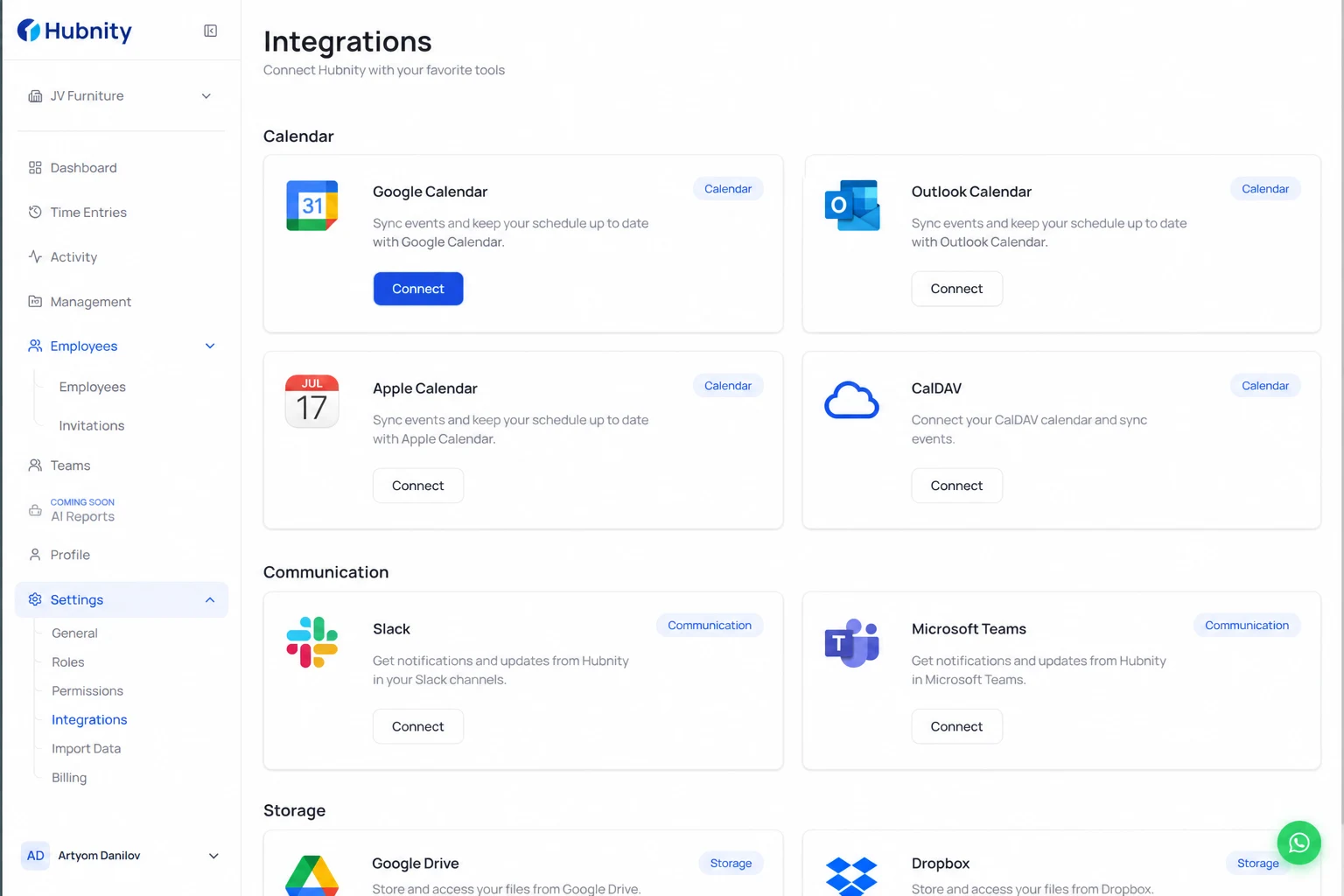Click the Profile person icon
The height and width of the screenshot is (896, 1344).
click(35, 555)
